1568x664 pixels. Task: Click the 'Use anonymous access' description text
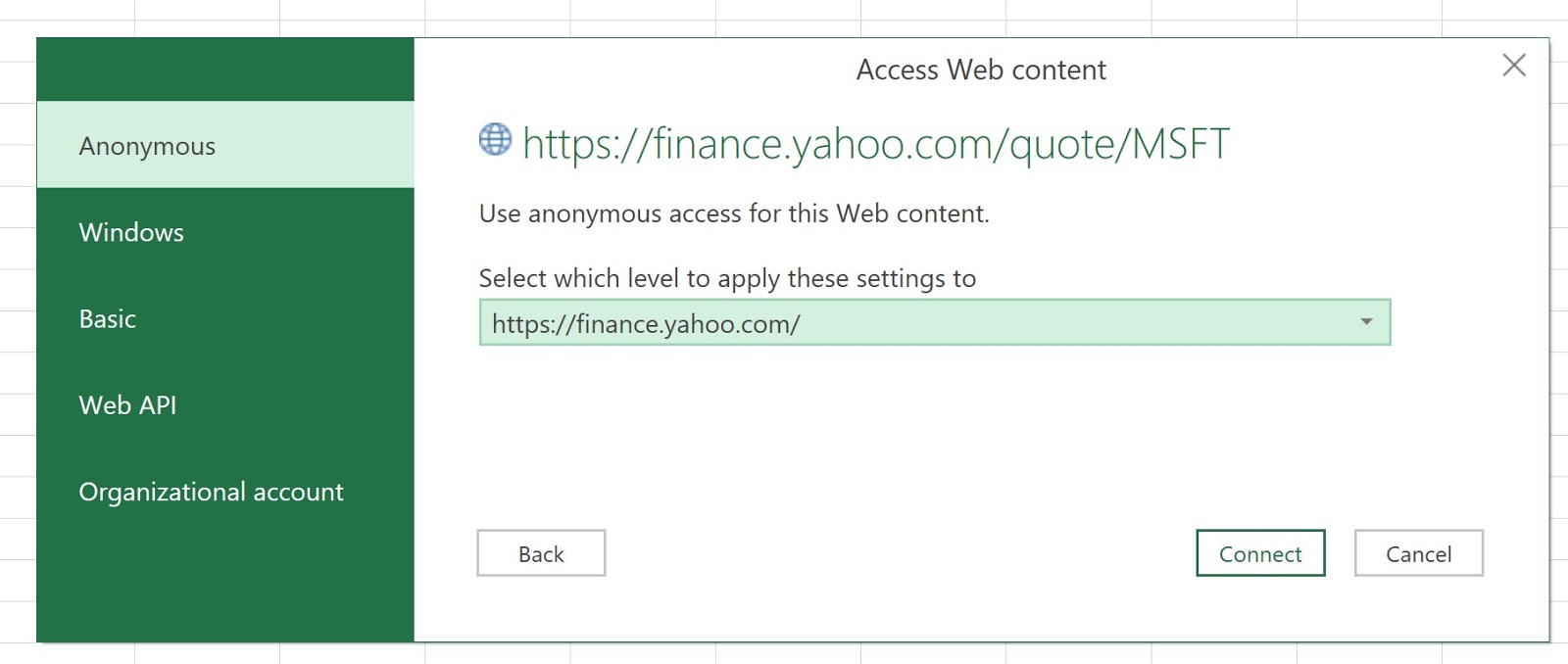click(733, 213)
